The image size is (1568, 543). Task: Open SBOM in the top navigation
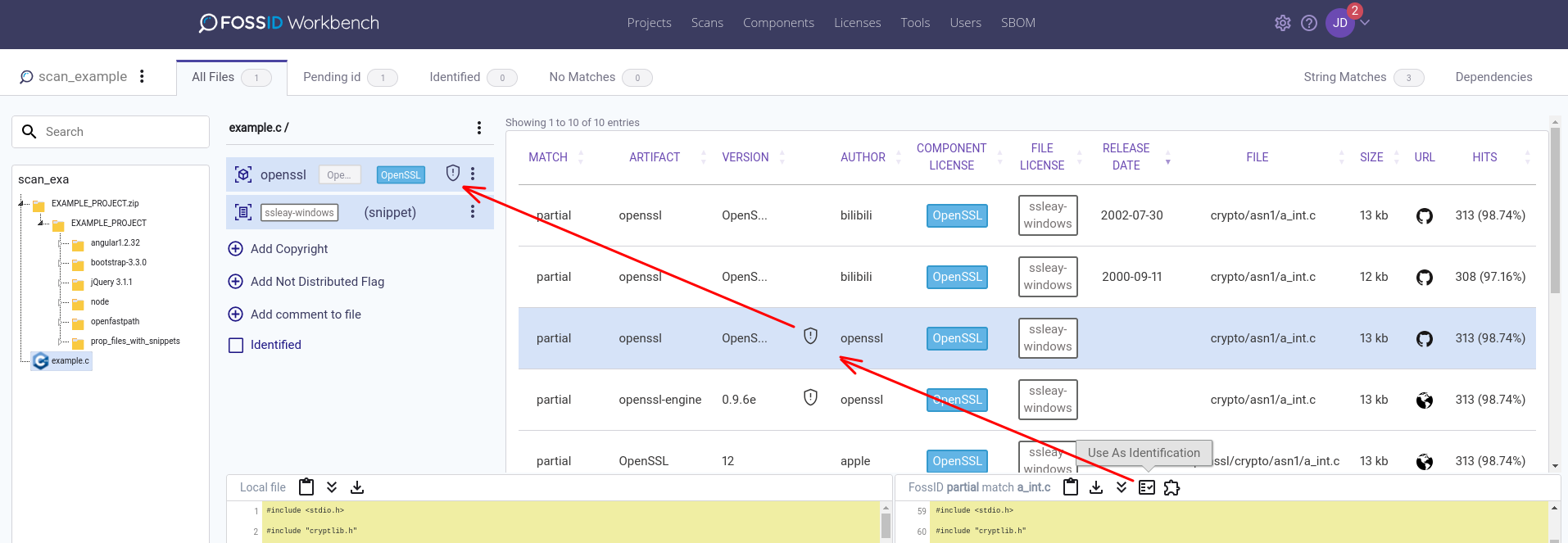(1017, 23)
